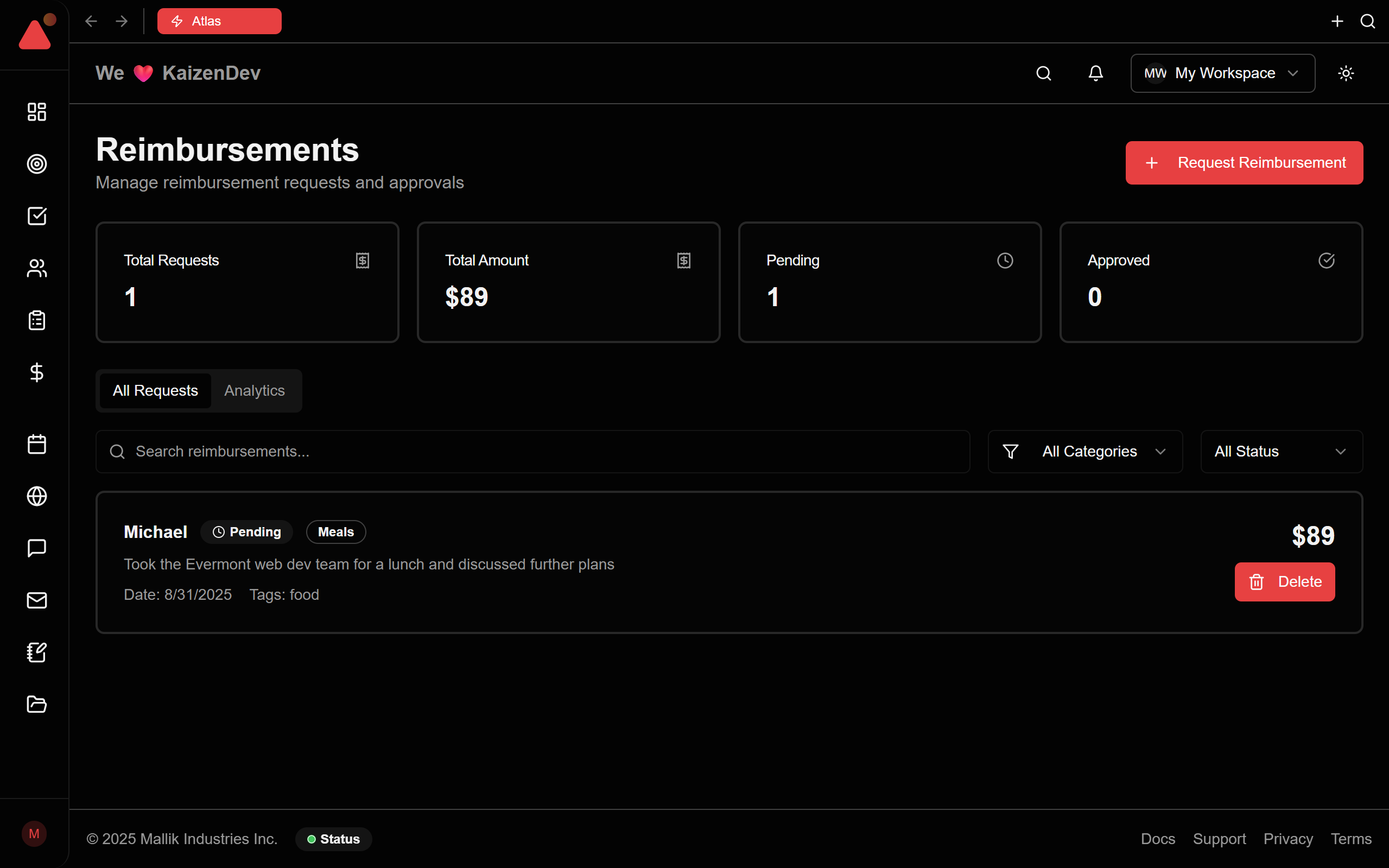Open the people team icon in sidebar
Image resolution: width=1389 pixels, height=868 pixels.
click(37, 268)
